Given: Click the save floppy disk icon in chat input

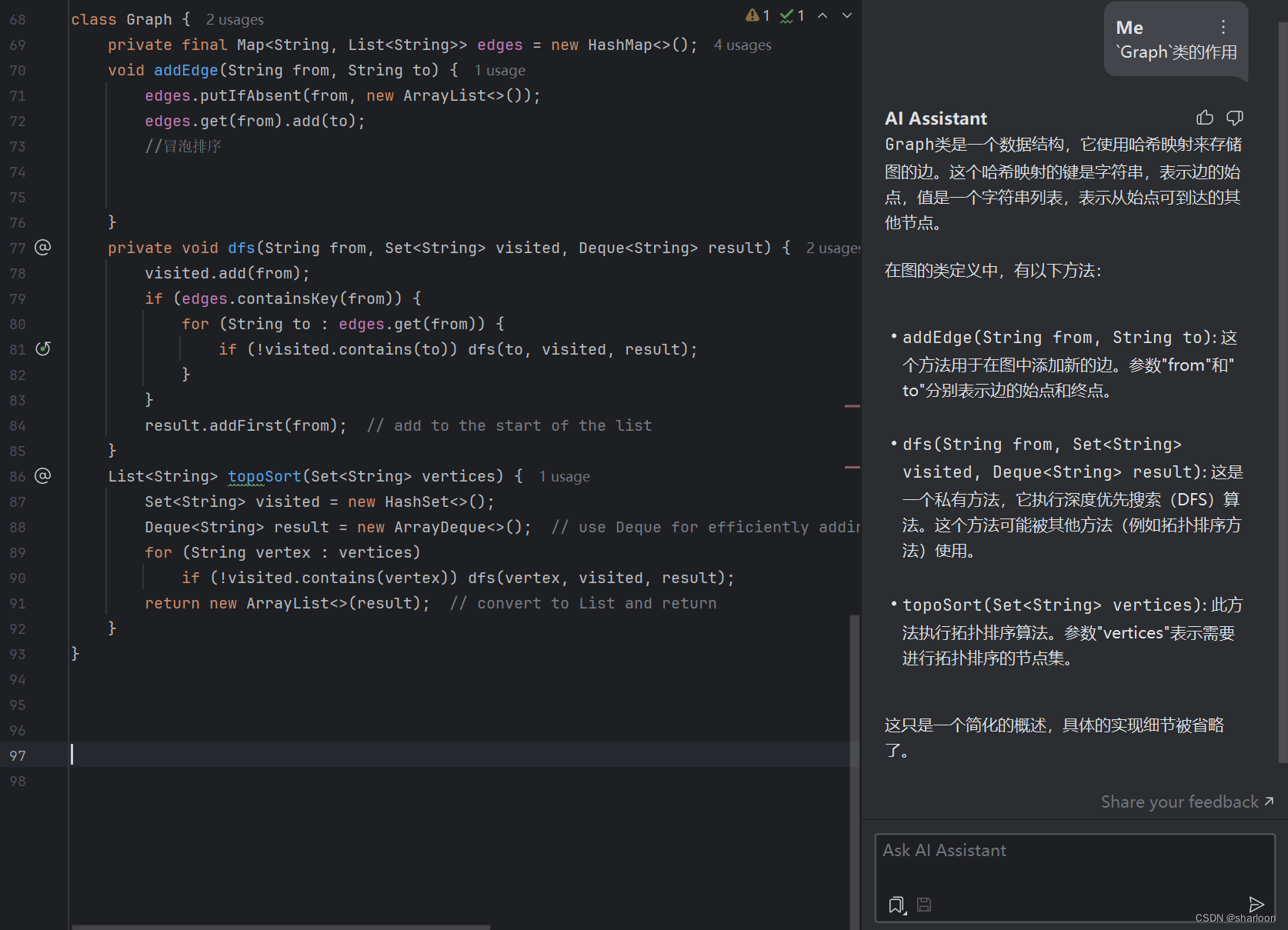Looking at the screenshot, I should (x=924, y=905).
